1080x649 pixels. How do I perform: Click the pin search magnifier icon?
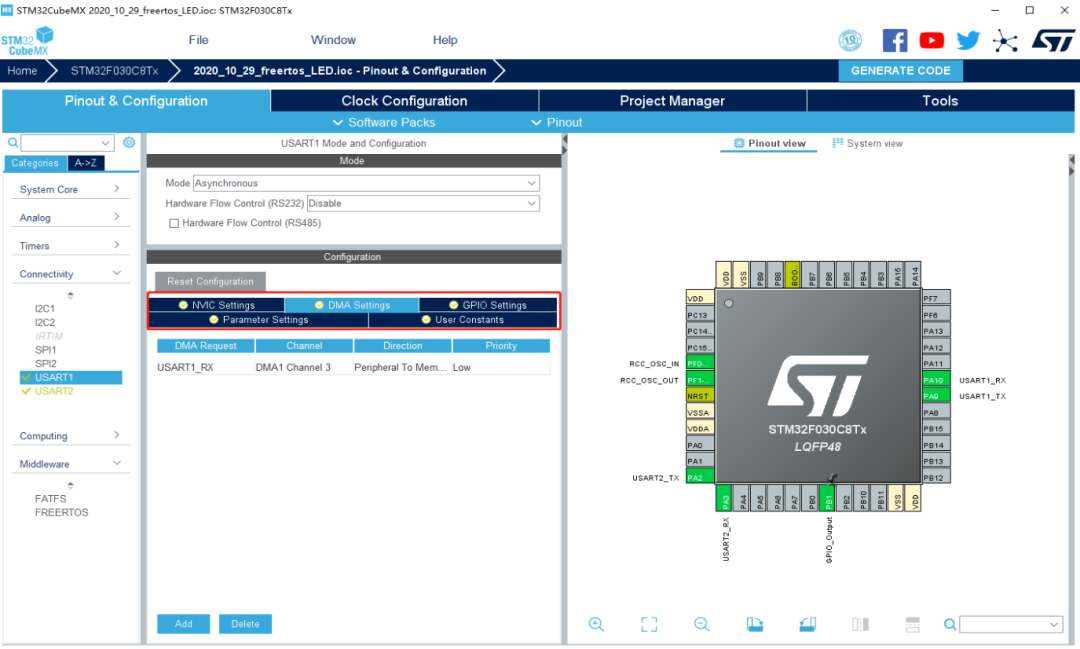click(950, 624)
